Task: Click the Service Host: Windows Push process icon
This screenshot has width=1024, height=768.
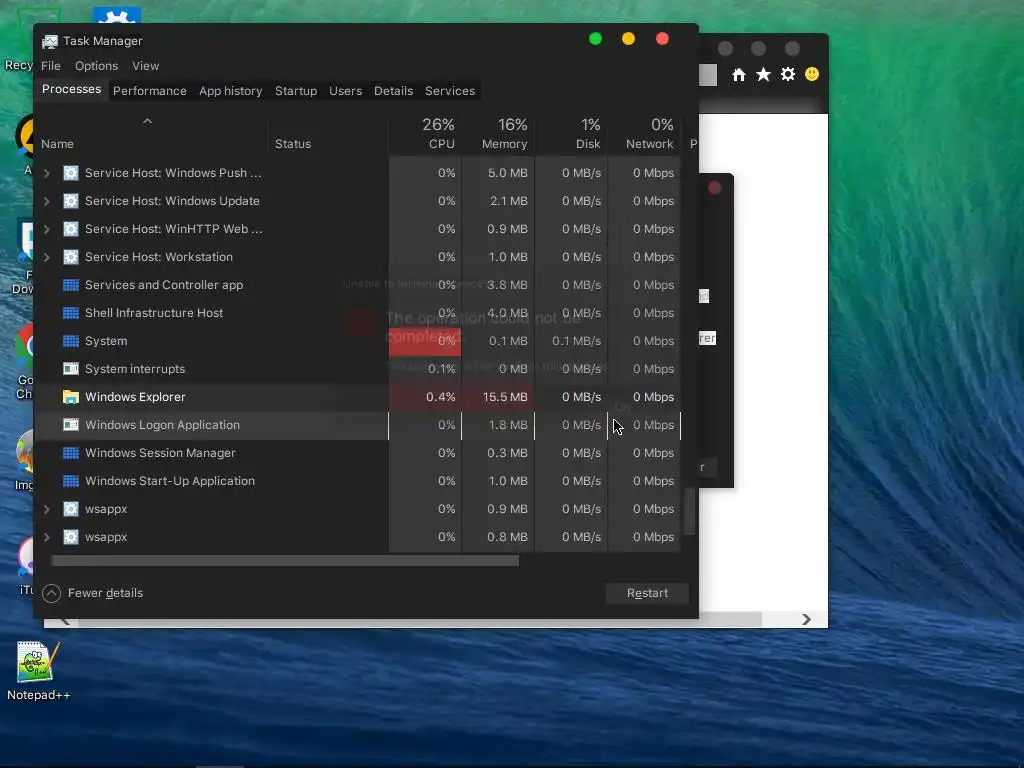Action: click(x=71, y=173)
